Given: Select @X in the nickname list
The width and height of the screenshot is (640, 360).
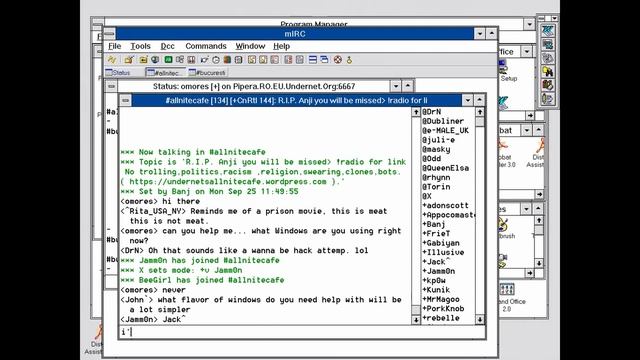Looking at the screenshot, I should pos(427,196).
